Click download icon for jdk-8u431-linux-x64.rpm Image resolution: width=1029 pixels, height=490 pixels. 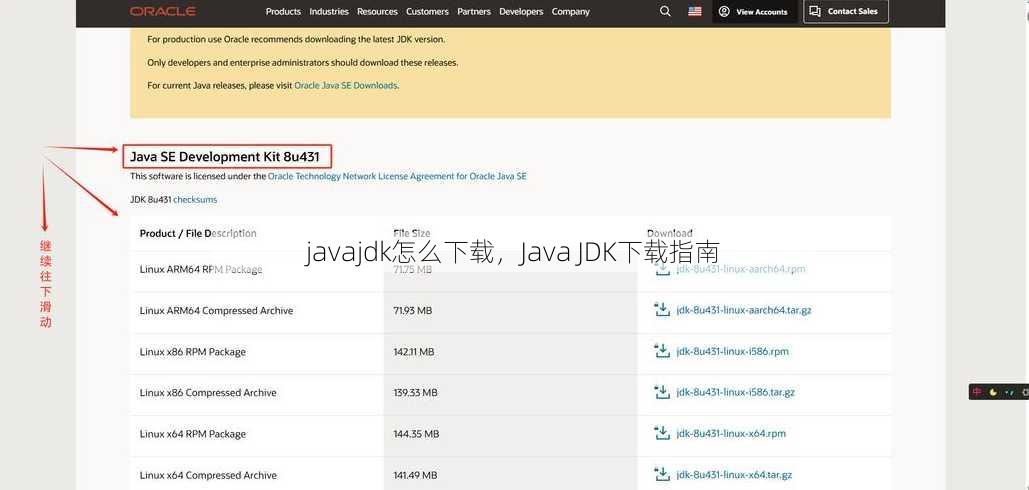point(662,433)
